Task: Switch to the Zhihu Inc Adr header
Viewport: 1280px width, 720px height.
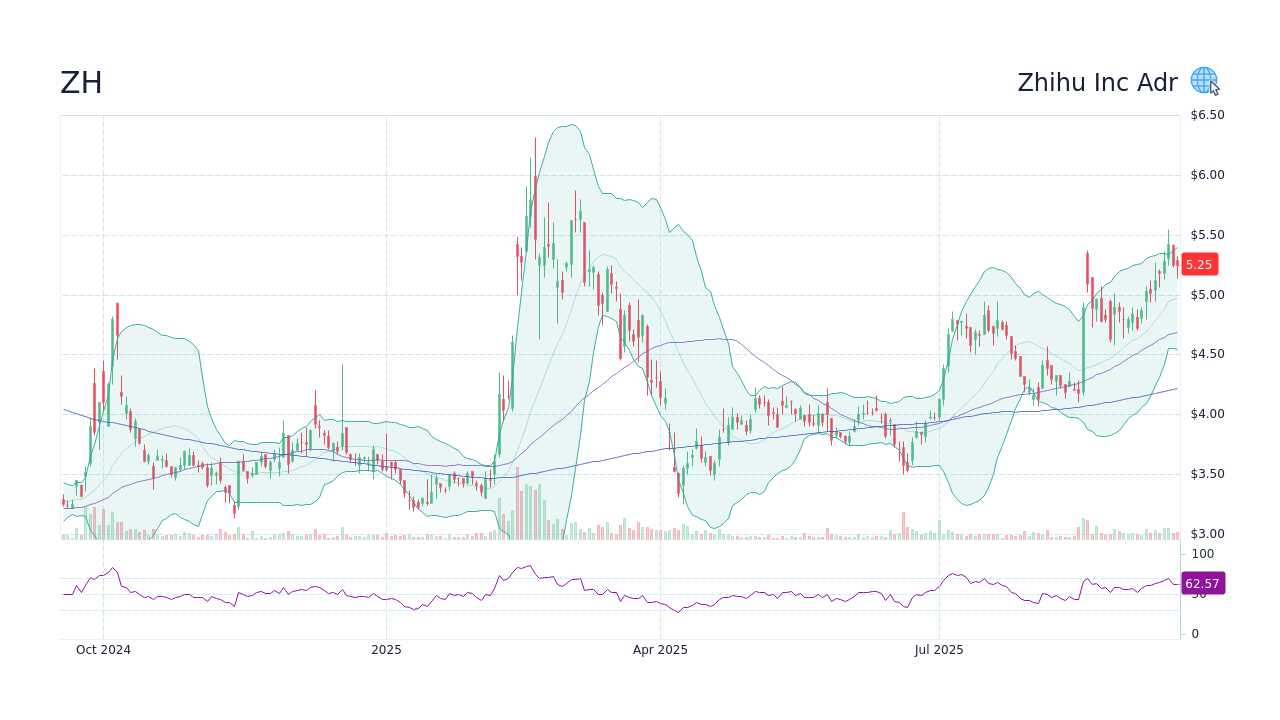Action: (1098, 82)
